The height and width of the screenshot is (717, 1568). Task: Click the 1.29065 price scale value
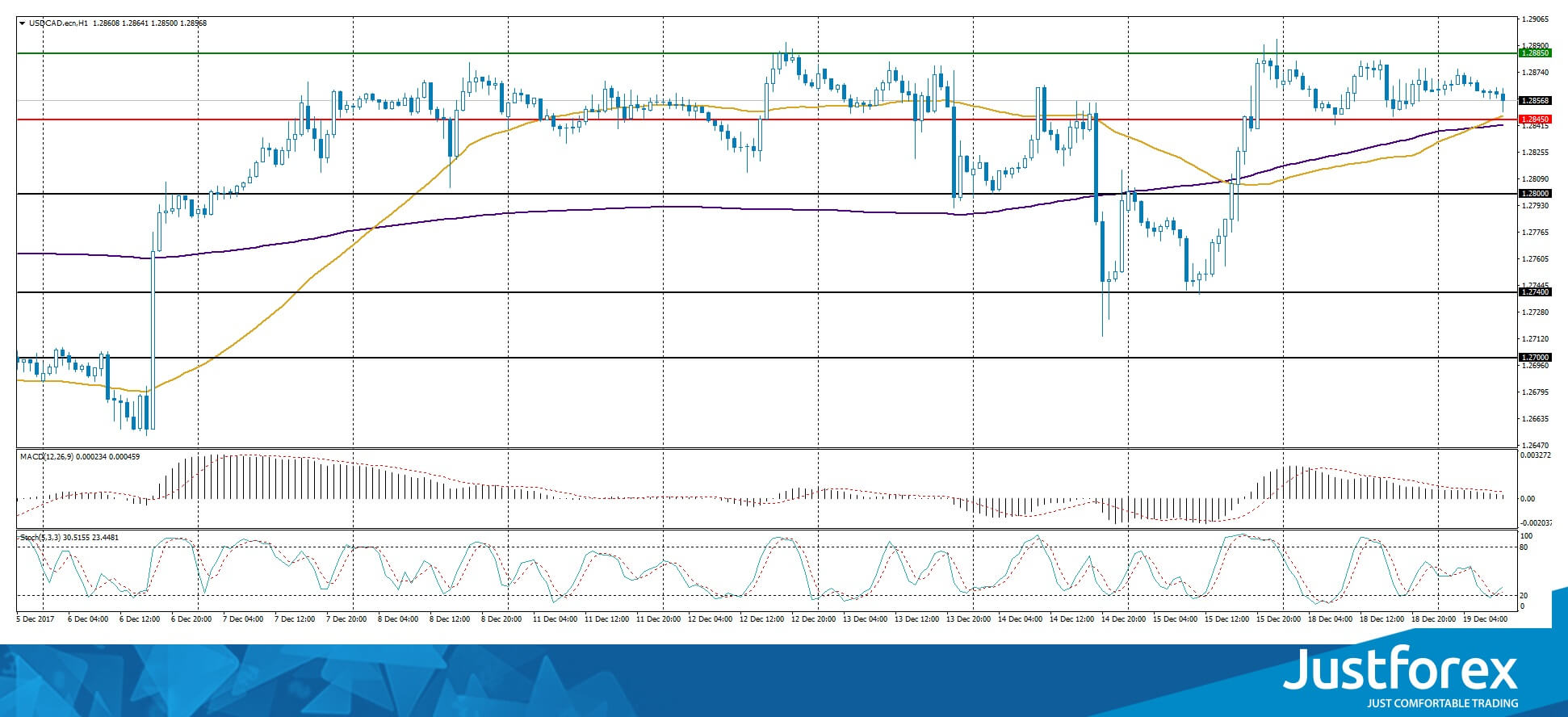(1536, 19)
